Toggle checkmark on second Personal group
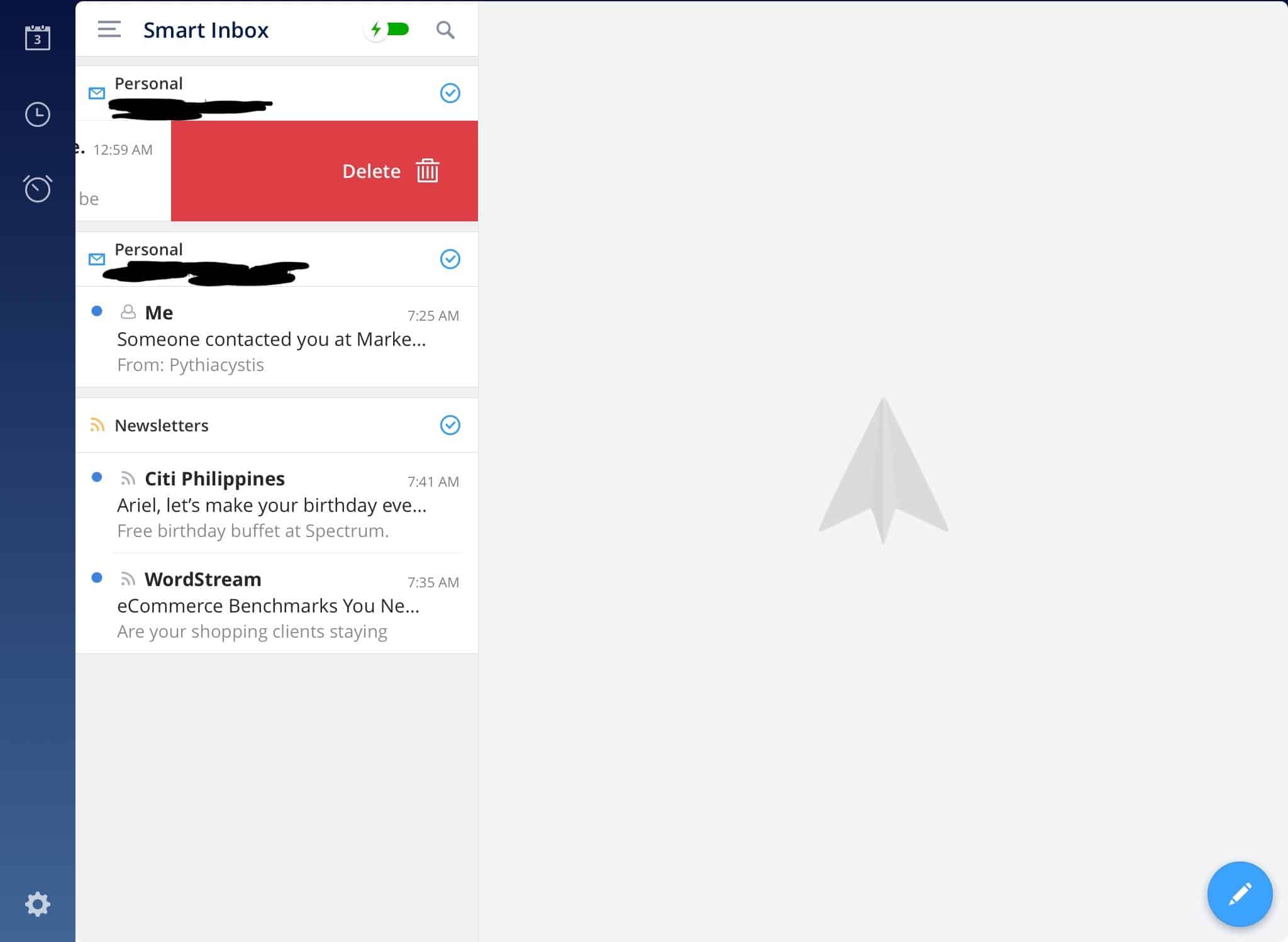1288x942 pixels. click(x=449, y=259)
